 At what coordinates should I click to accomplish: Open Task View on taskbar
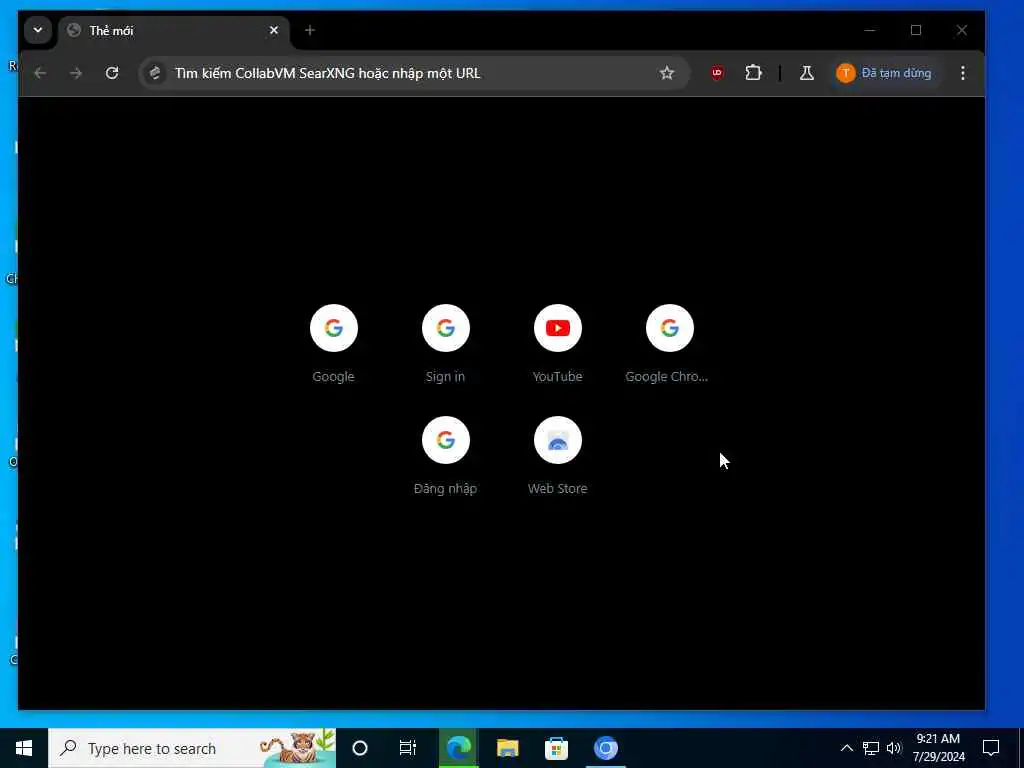[408, 748]
